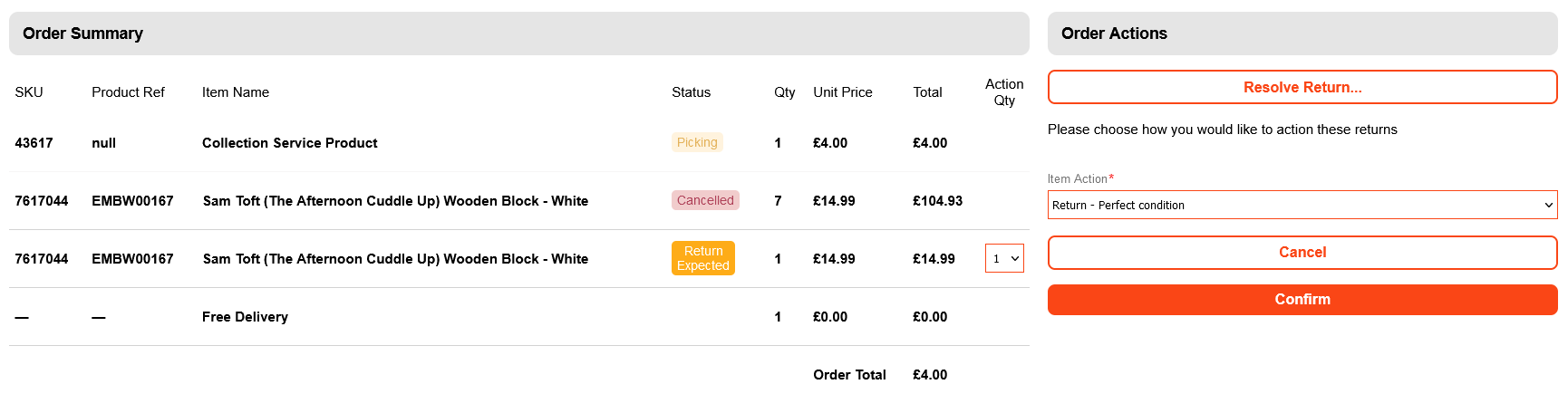The height and width of the screenshot is (413, 1568).
Task: Select the Free Delivery line item
Action: click(x=245, y=317)
